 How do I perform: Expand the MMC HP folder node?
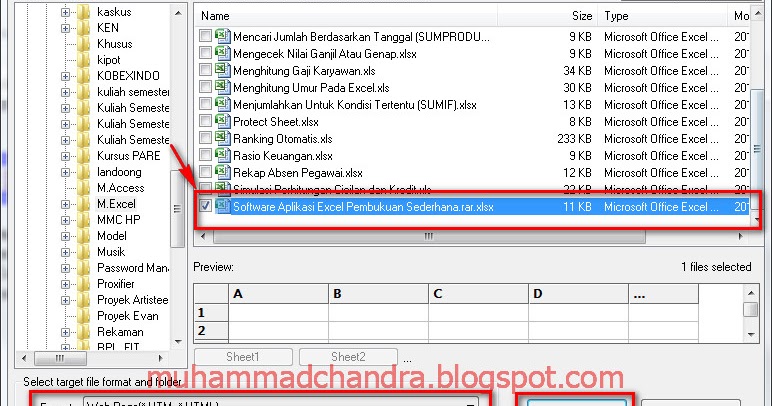pos(65,220)
